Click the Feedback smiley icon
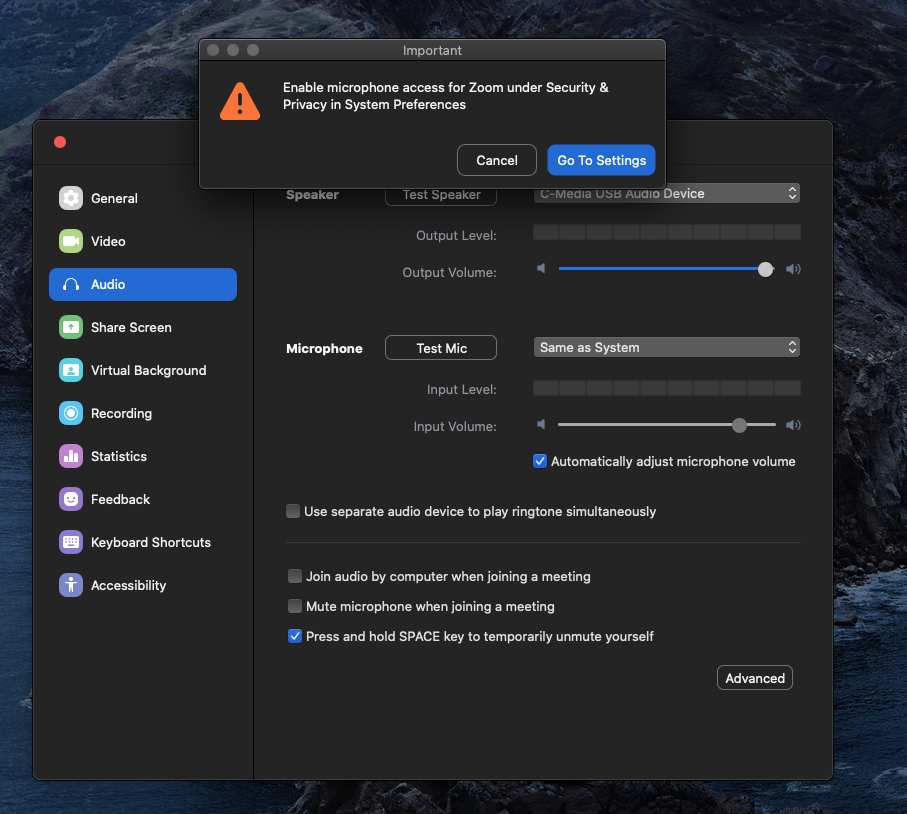Image resolution: width=907 pixels, height=814 pixels. 71,499
